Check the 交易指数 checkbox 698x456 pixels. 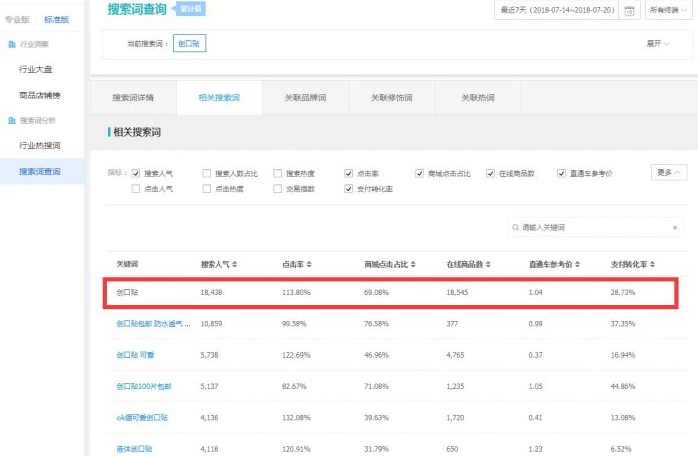pos(279,188)
